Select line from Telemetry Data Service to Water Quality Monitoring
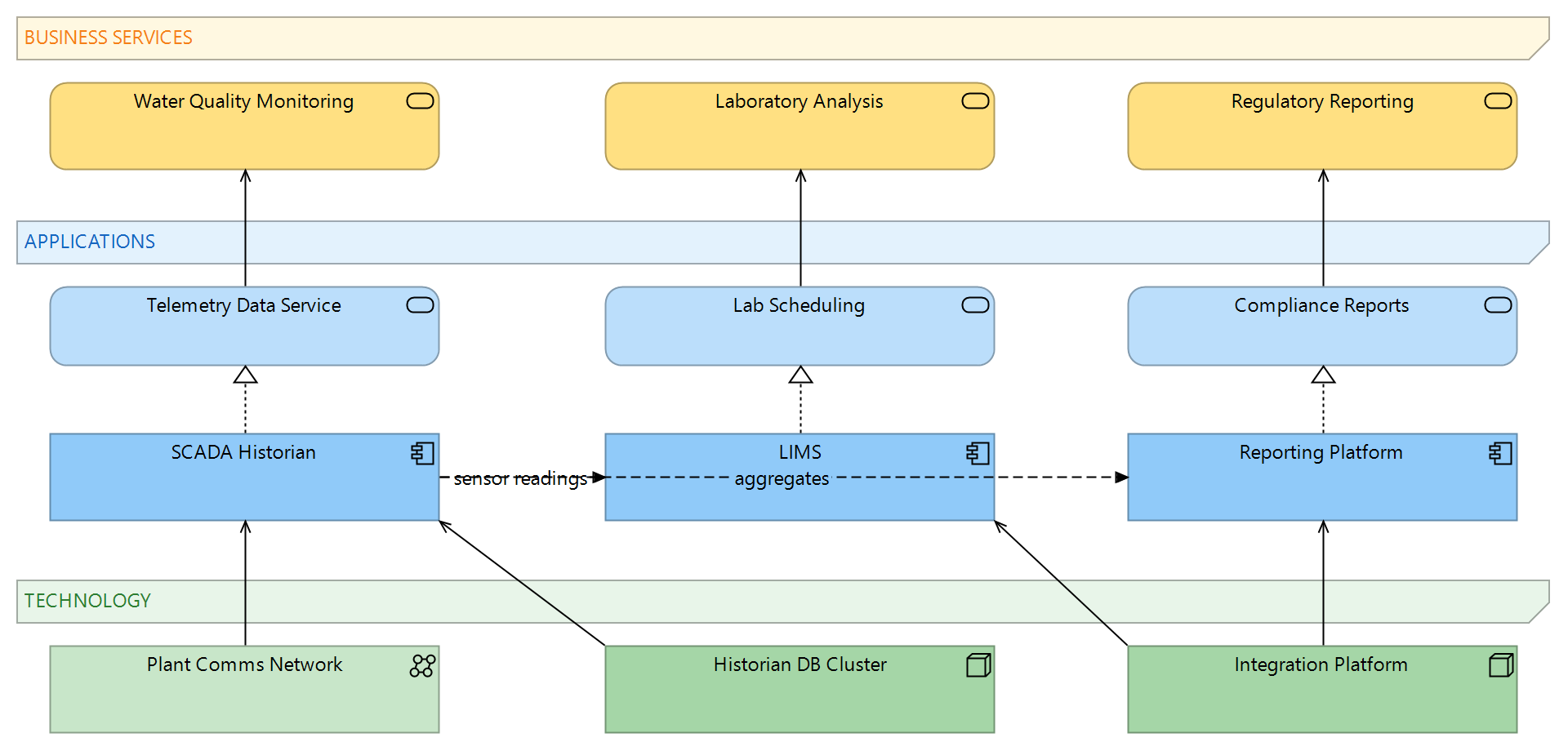1568x751 pixels. point(245,229)
